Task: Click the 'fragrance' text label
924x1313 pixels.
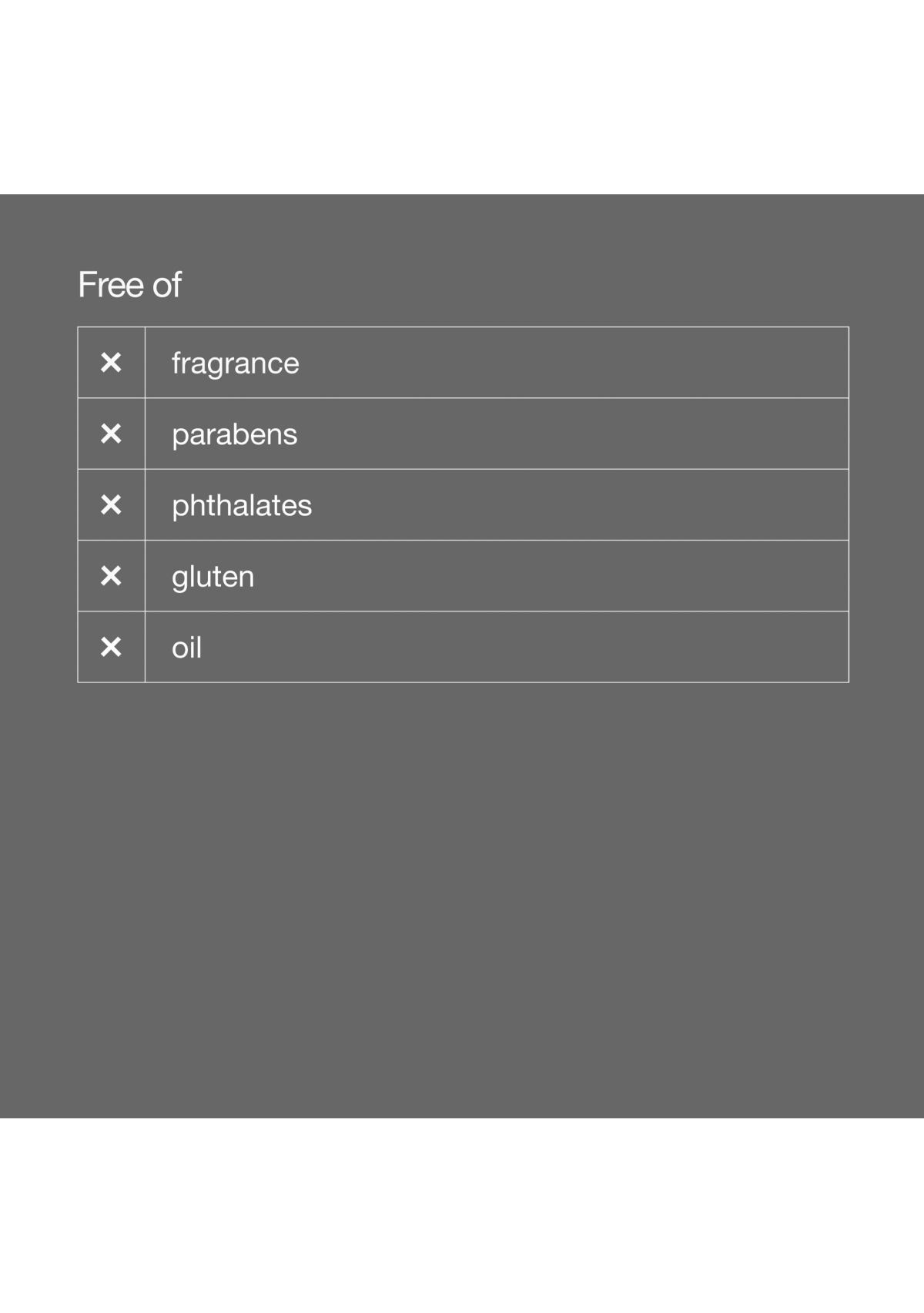Action: (x=235, y=363)
